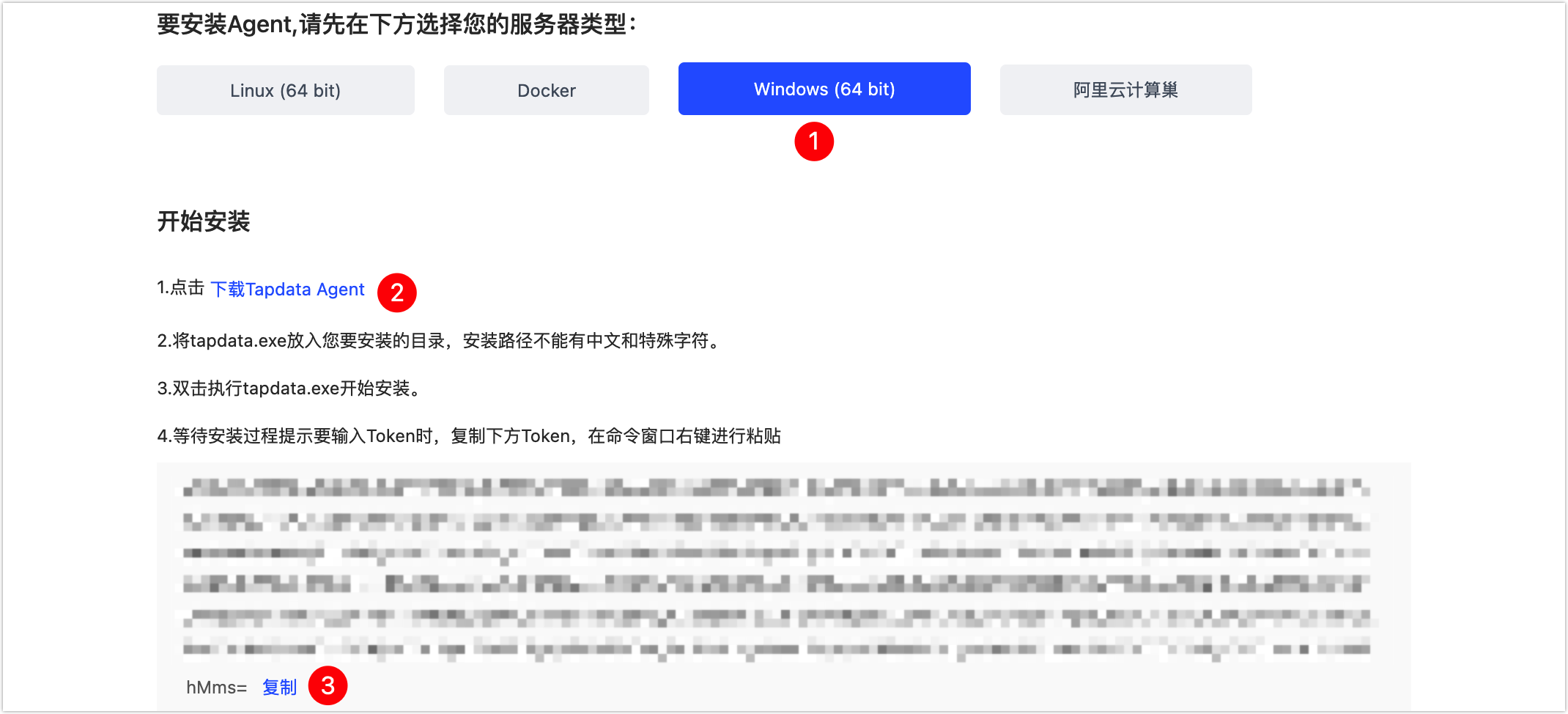Click the 开始安装 heading
The height and width of the screenshot is (714, 1568).
(x=204, y=221)
